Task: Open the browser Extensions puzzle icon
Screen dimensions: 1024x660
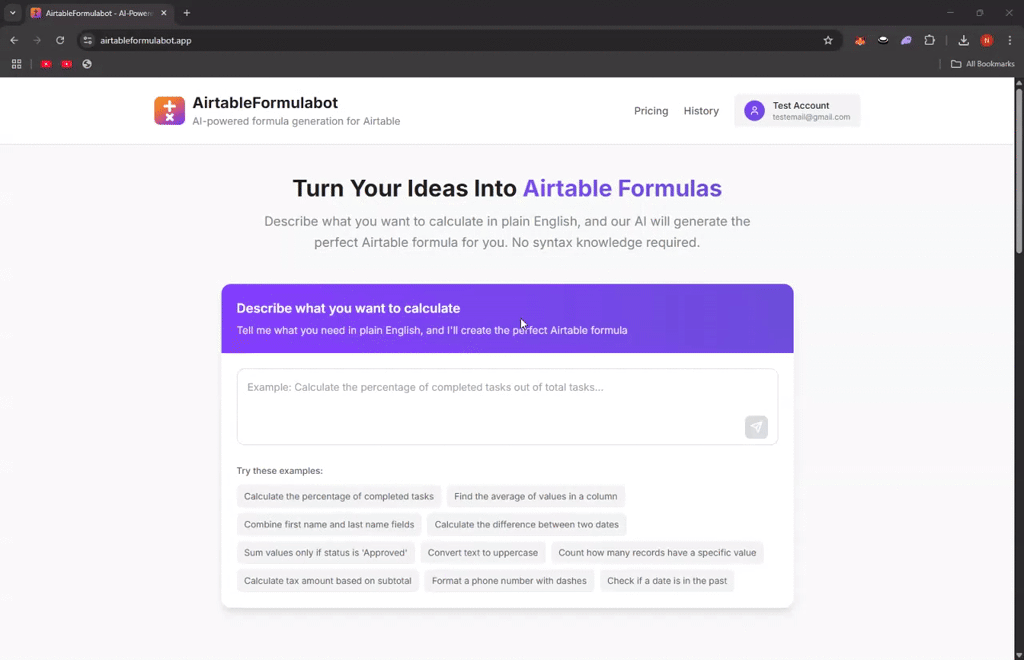Action: 929,40
